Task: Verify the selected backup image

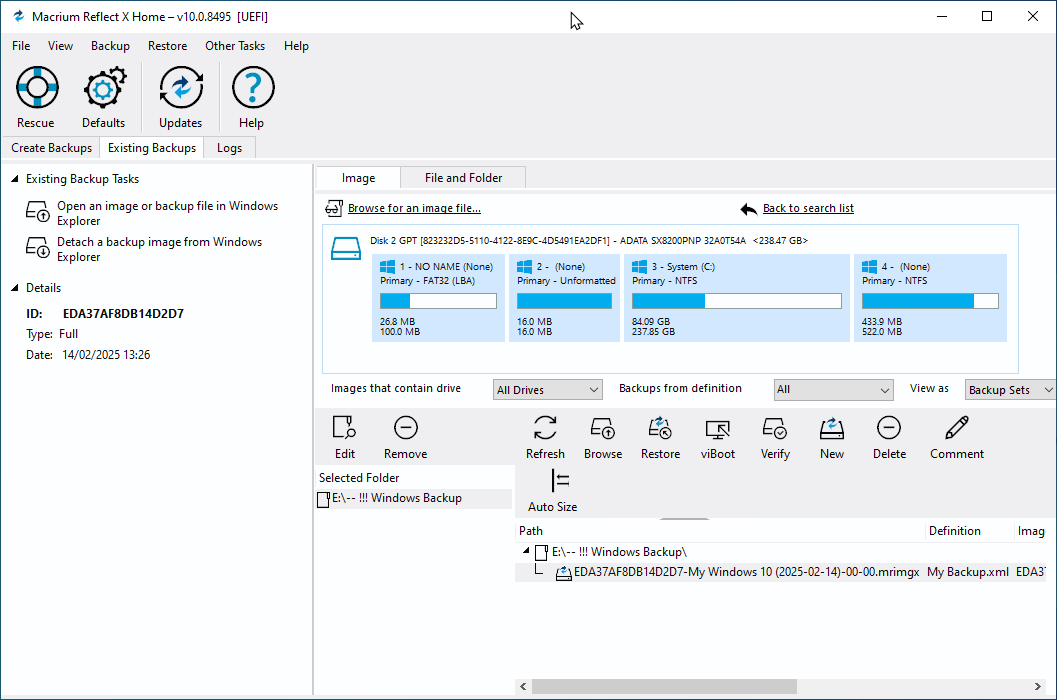Action: (x=775, y=428)
